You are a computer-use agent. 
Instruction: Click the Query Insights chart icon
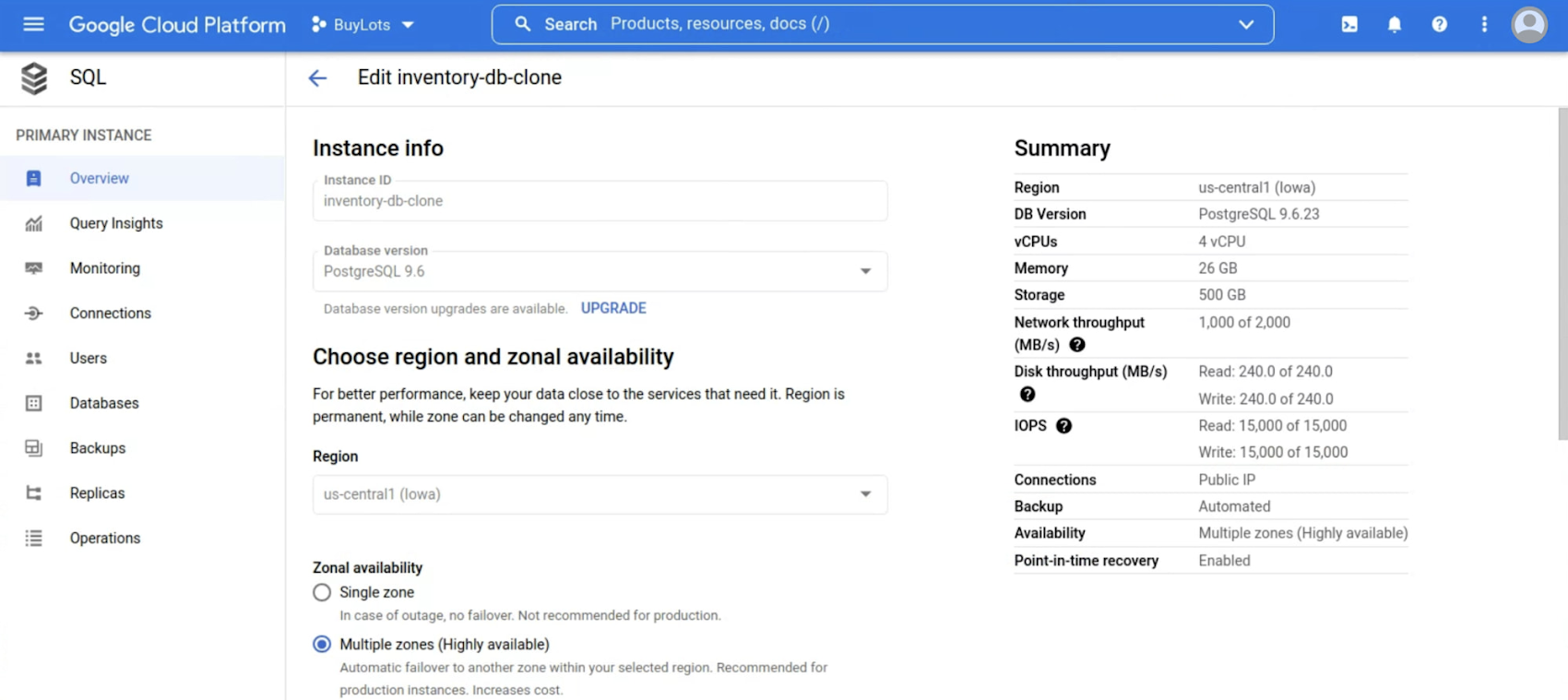pyautogui.click(x=33, y=223)
